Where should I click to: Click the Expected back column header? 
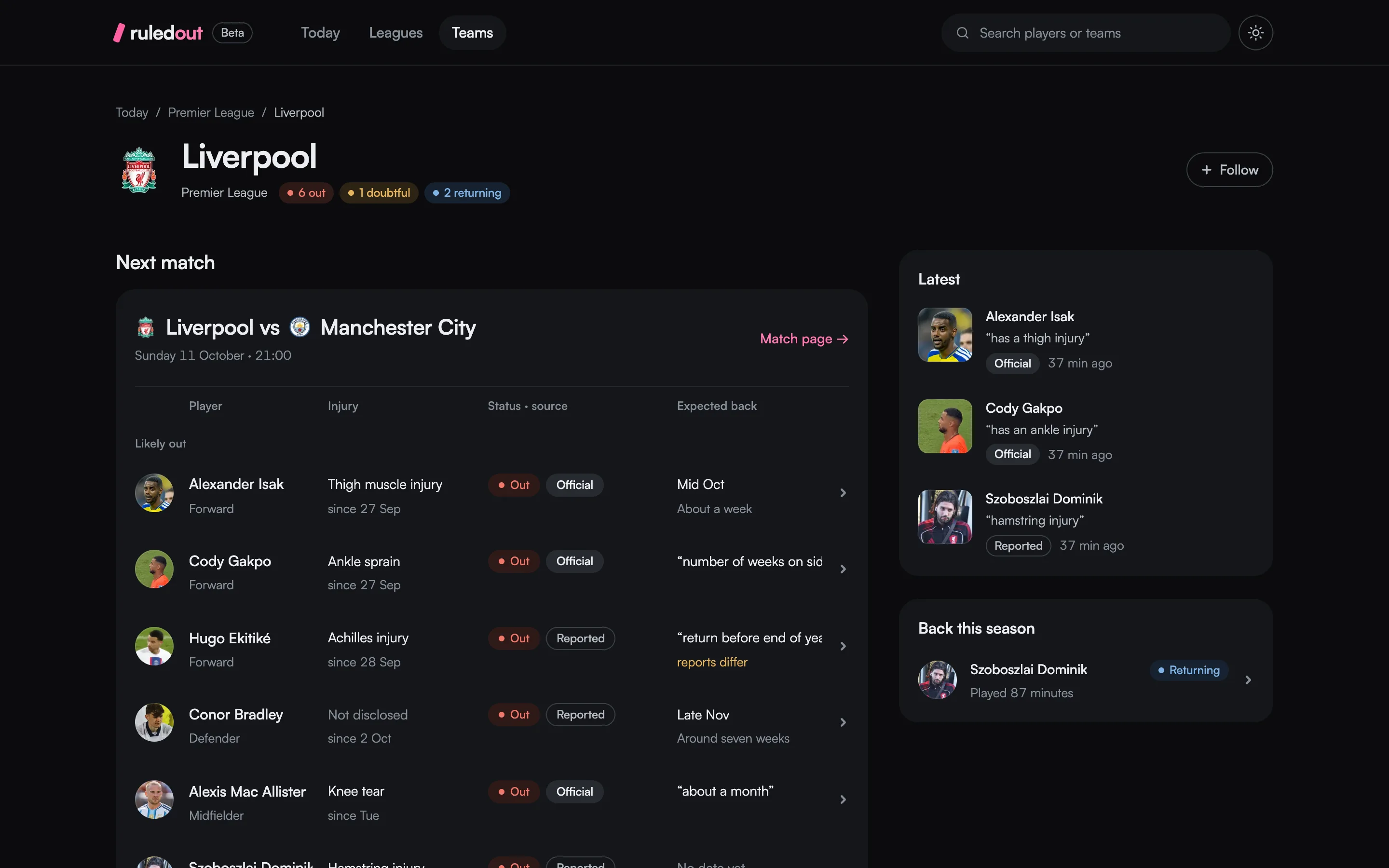(716, 406)
